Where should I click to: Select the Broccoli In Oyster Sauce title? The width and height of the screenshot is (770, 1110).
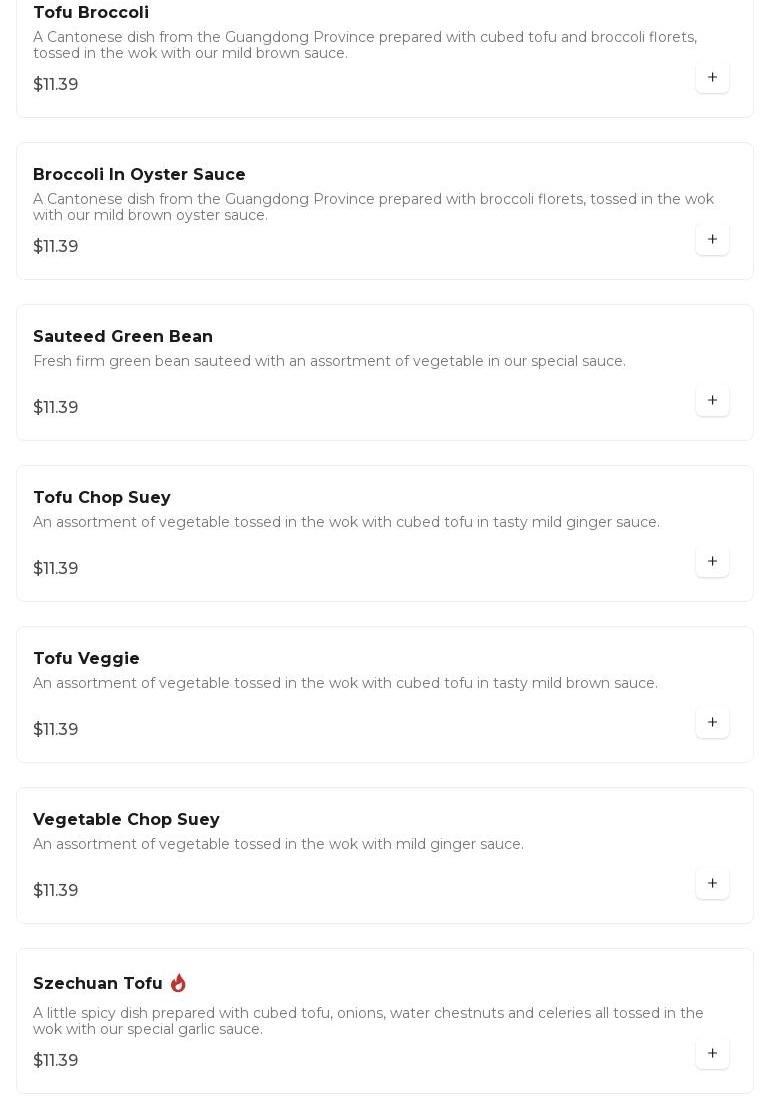pyautogui.click(x=139, y=175)
